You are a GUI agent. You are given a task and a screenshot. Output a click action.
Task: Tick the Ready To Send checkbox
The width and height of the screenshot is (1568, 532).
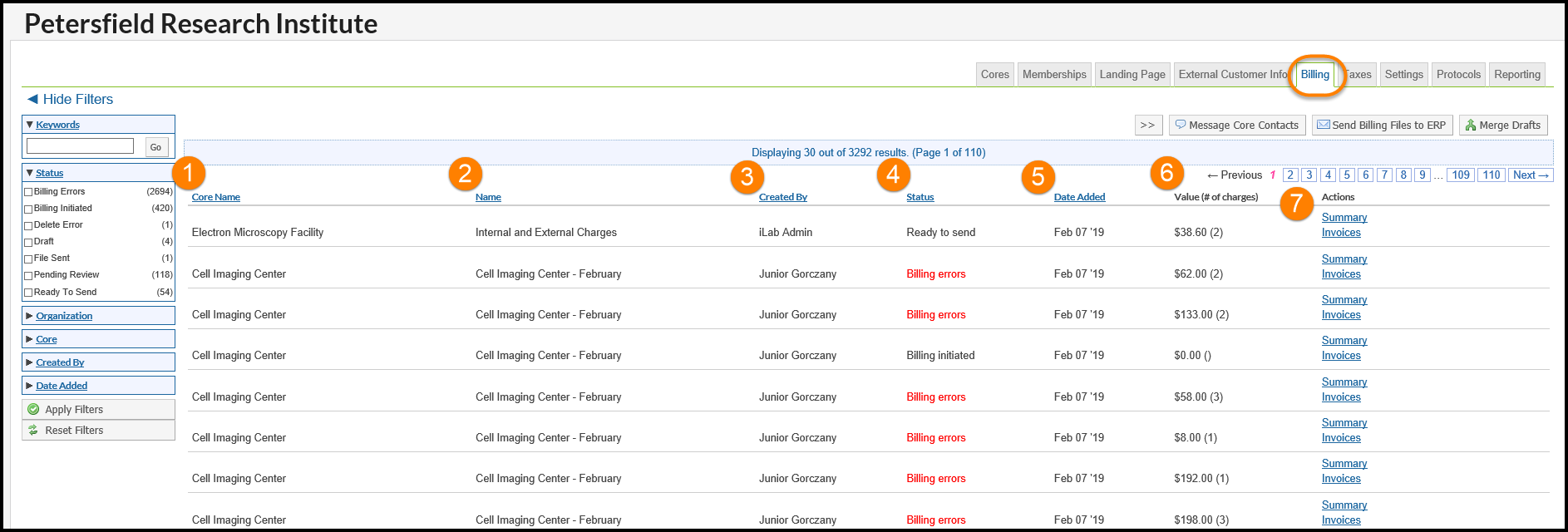pos(28,293)
